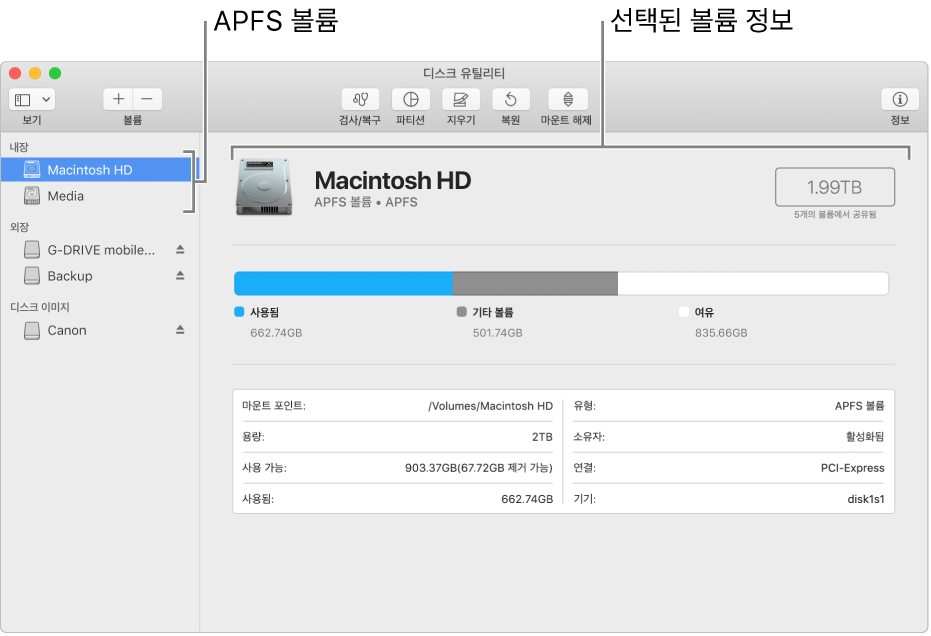
Task: Click the 내장 sidebar section header
Action: click(x=19, y=147)
